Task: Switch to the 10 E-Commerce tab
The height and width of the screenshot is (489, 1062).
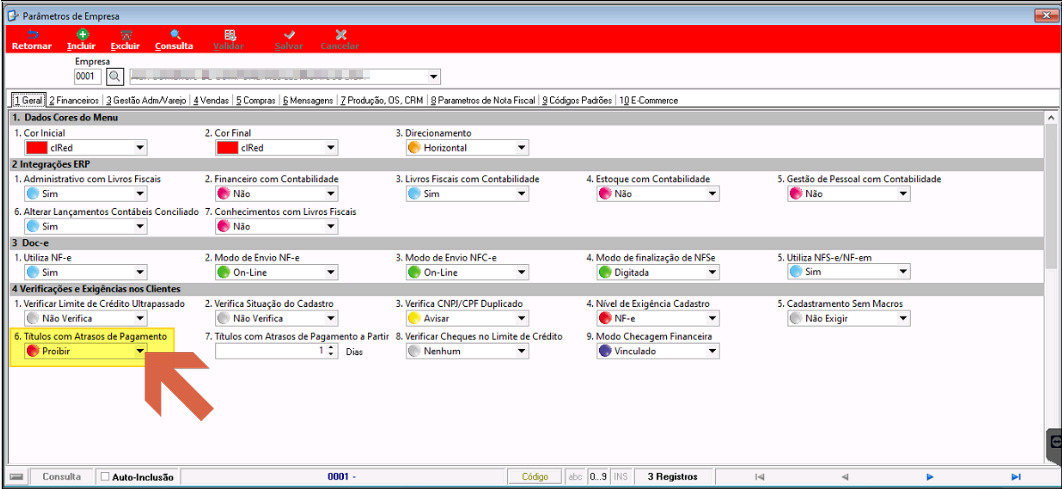Action: 649,100
